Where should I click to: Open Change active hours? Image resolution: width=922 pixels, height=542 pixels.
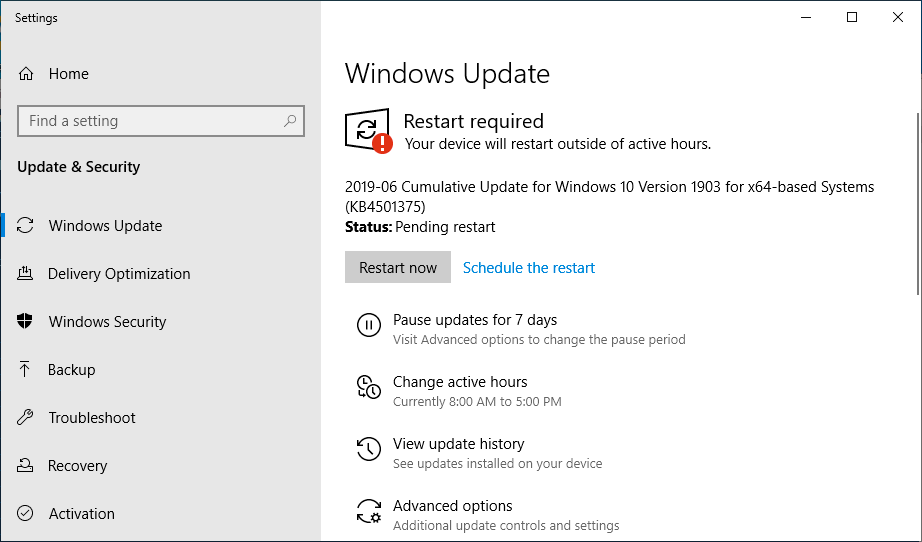(460, 382)
